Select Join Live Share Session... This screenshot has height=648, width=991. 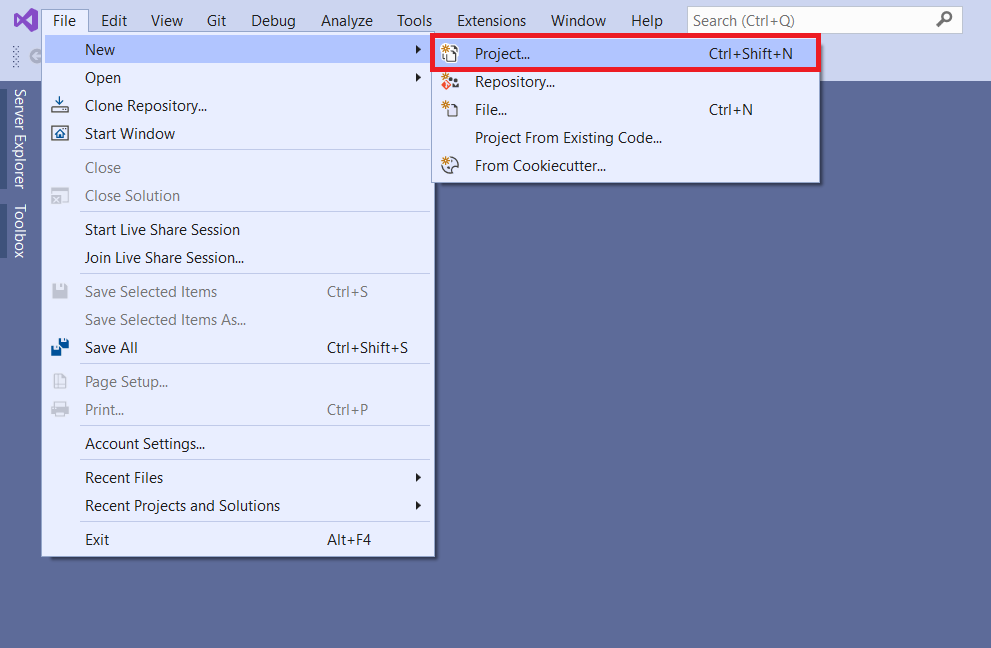(x=238, y=257)
